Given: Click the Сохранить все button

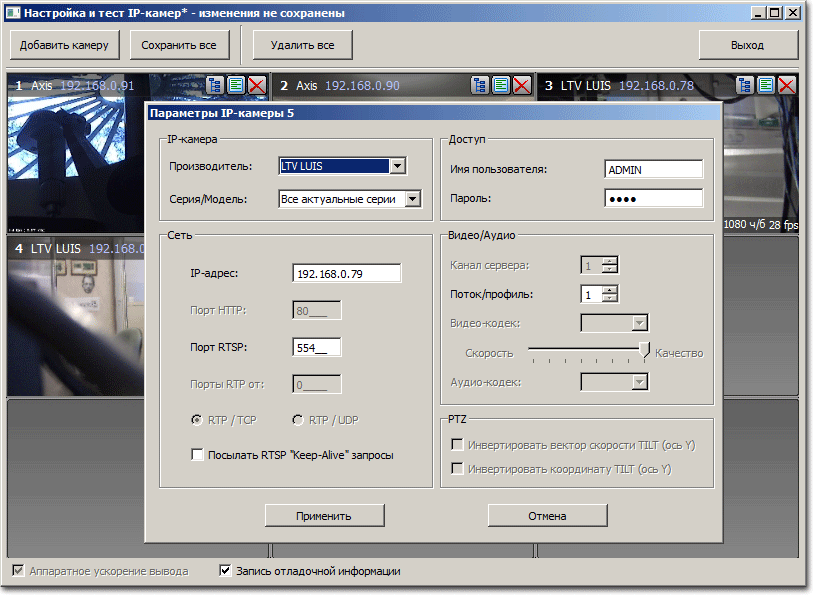Looking at the screenshot, I should click(x=179, y=45).
